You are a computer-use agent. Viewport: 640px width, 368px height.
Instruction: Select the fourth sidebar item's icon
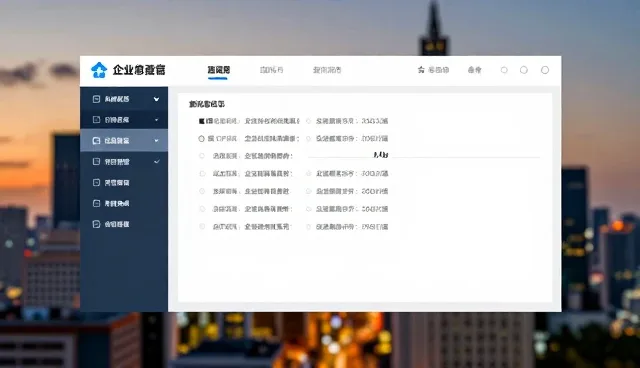click(96, 162)
